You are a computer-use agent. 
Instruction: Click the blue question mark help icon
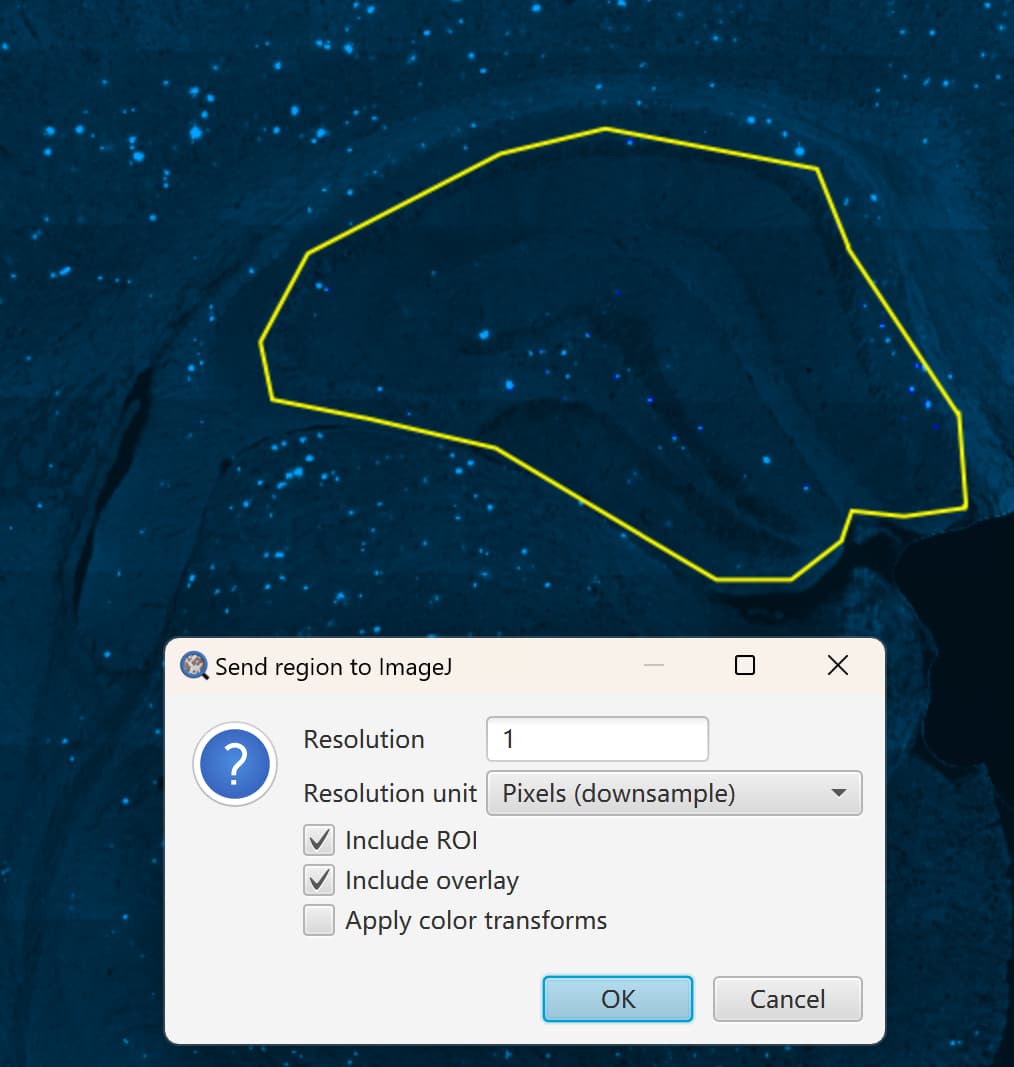(x=234, y=765)
